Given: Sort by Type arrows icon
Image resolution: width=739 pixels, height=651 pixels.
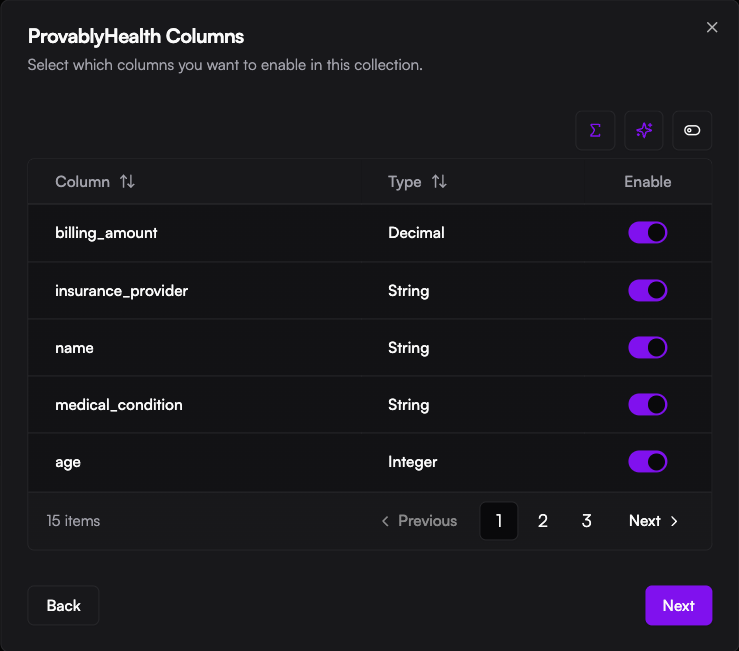Looking at the screenshot, I should tap(439, 182).
